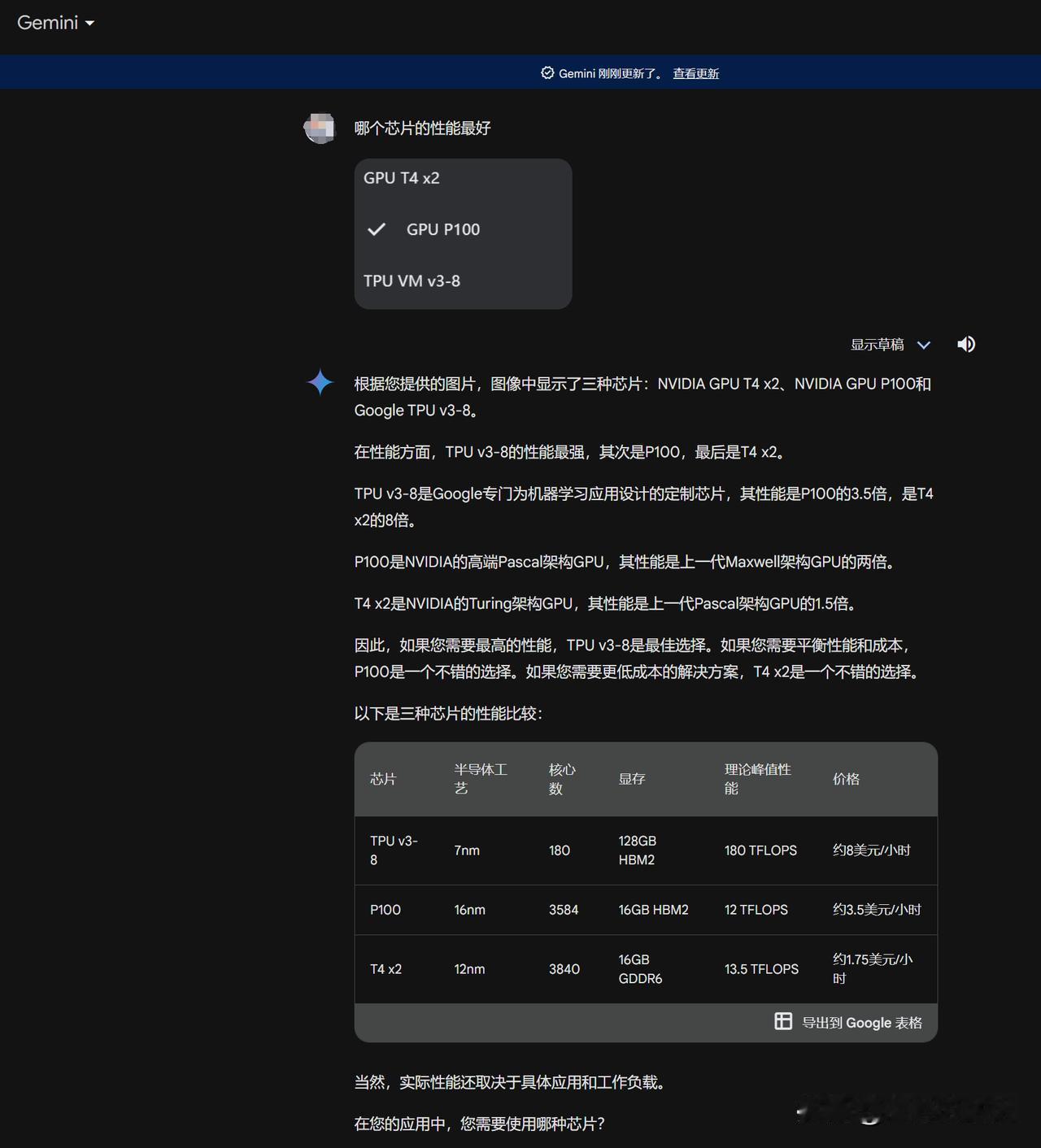Click the Gemini 刚刚更新了 notice text

[x=611, y=73]
